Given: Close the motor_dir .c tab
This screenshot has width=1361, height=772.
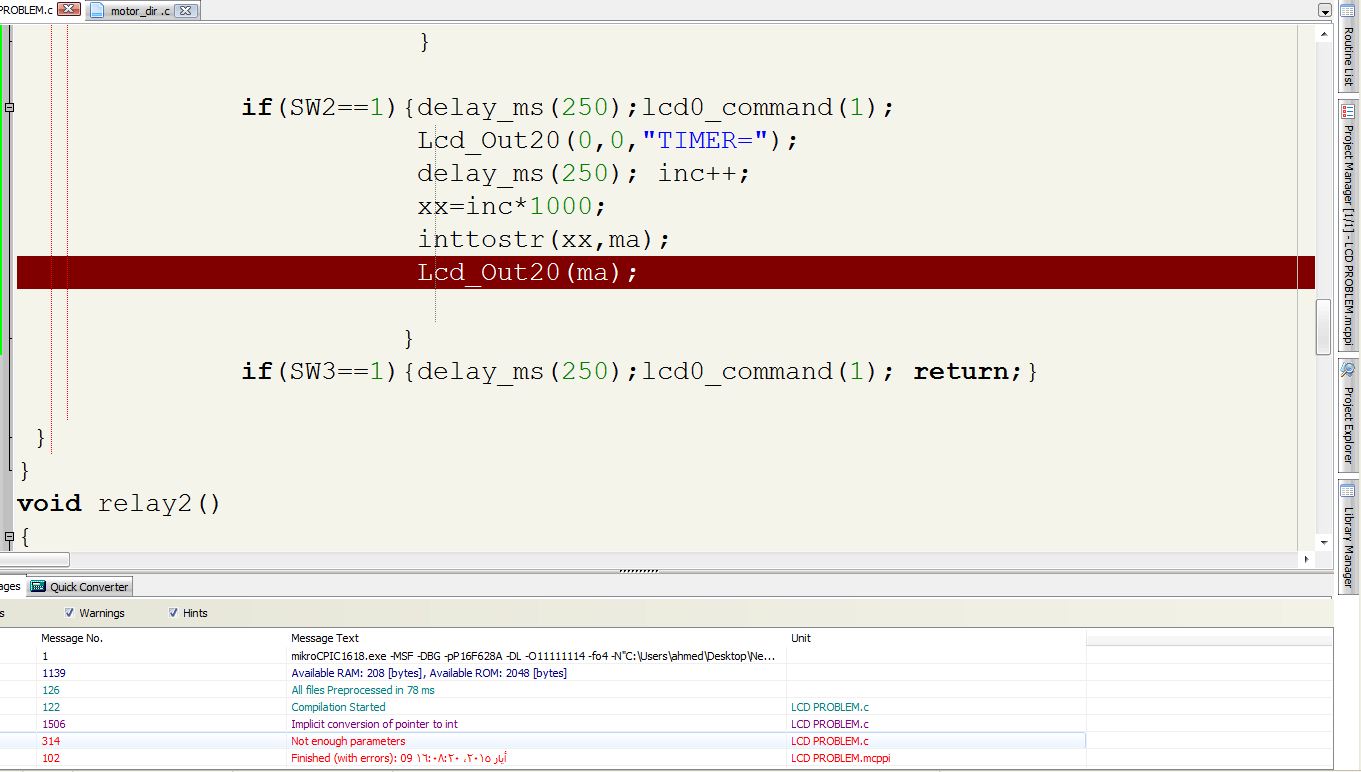Looking at the screenshot, I should [x=186, y=11].
